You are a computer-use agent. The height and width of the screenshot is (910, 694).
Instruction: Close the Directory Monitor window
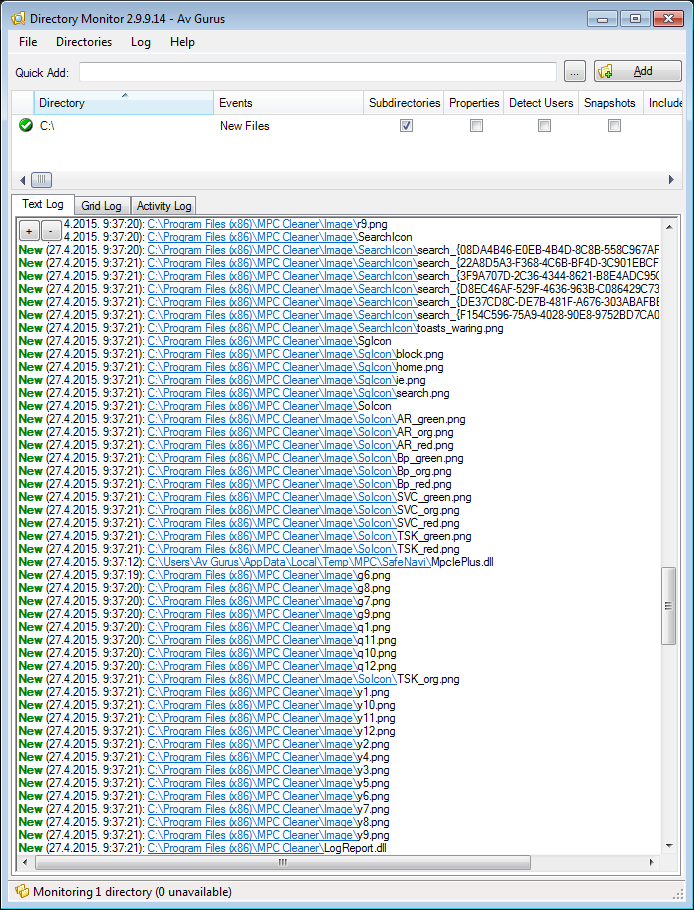pyautogui.click(x=668, y=19)
